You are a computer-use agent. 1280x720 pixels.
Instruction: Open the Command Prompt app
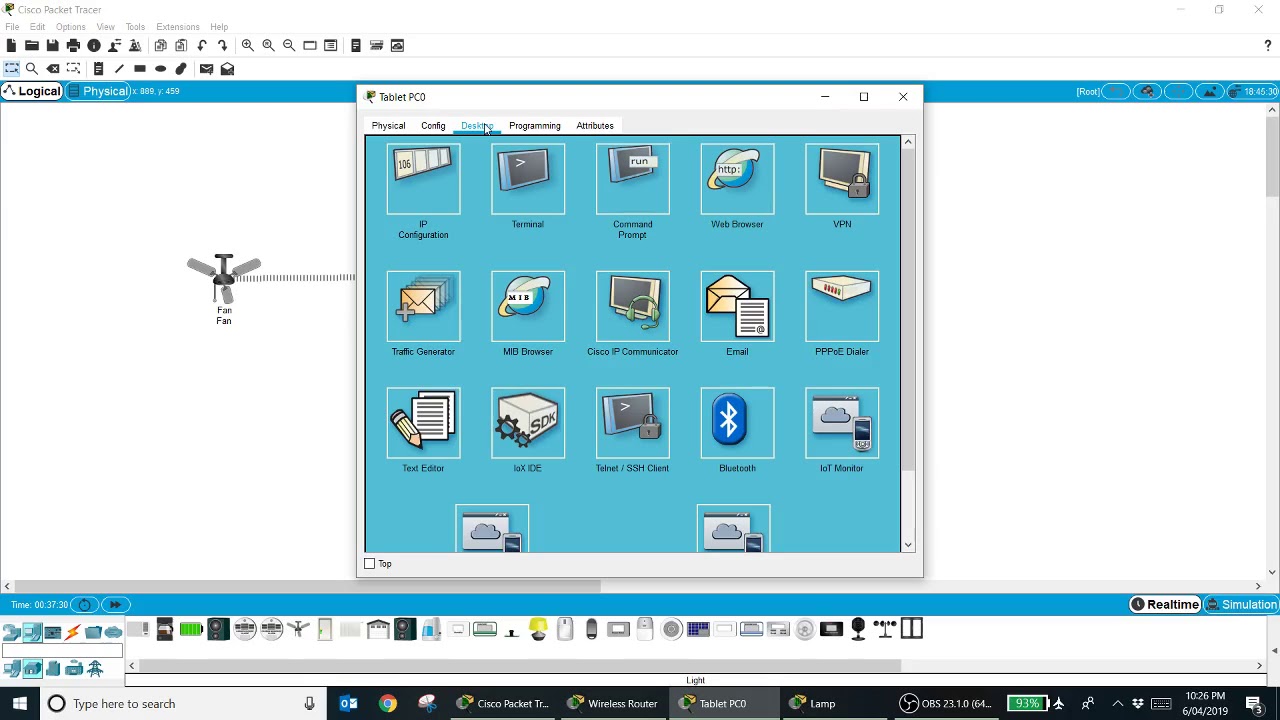632,179
